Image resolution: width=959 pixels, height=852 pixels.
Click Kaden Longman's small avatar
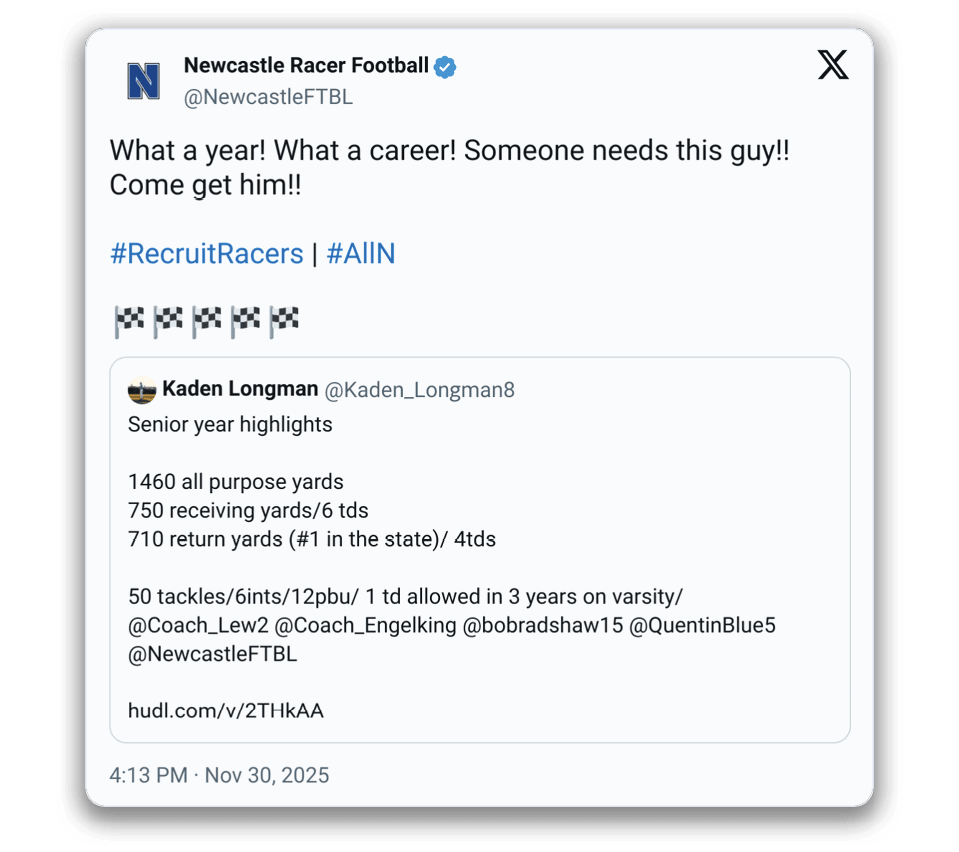point(142,390)
